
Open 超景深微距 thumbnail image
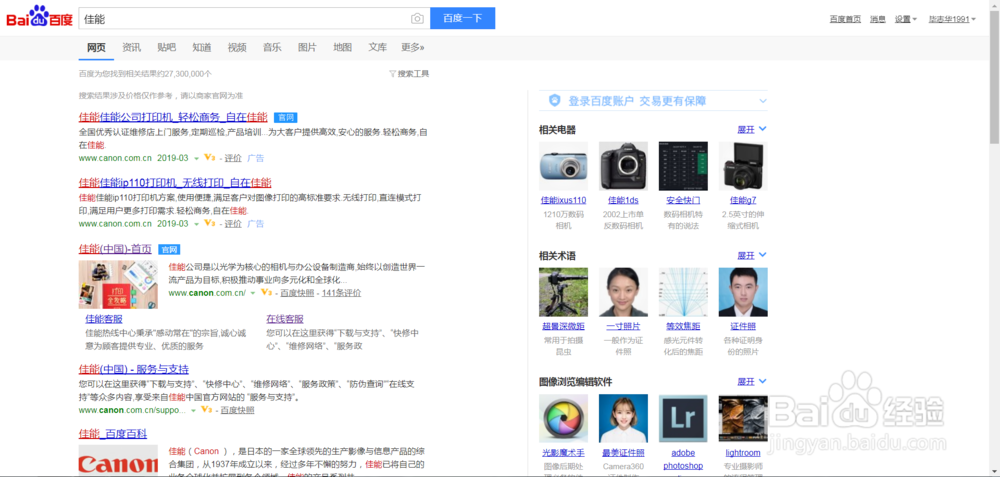tap(563, 292)
